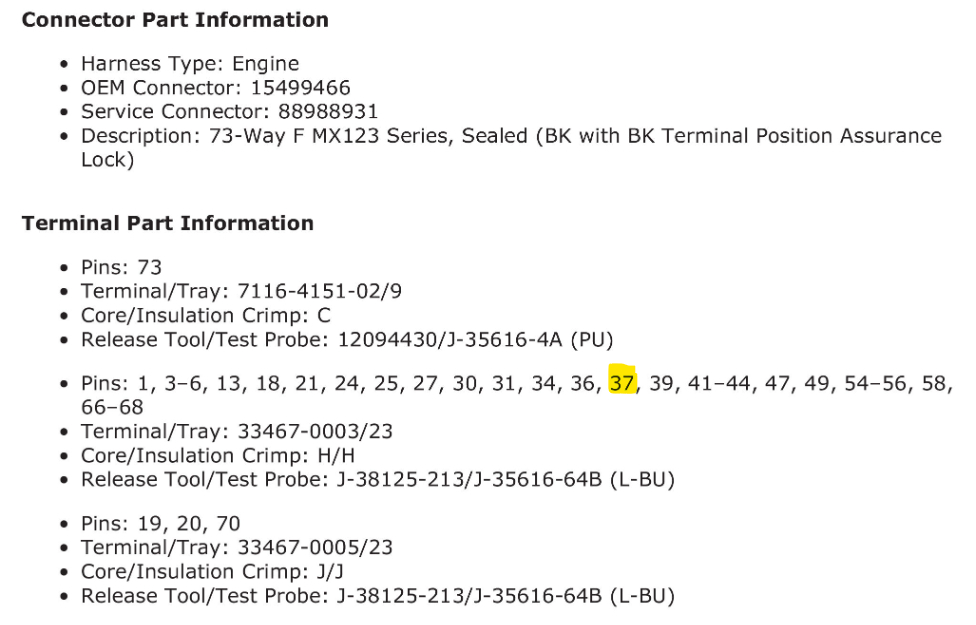Click the Harness Type: Engine line

(x=190, y=64)
